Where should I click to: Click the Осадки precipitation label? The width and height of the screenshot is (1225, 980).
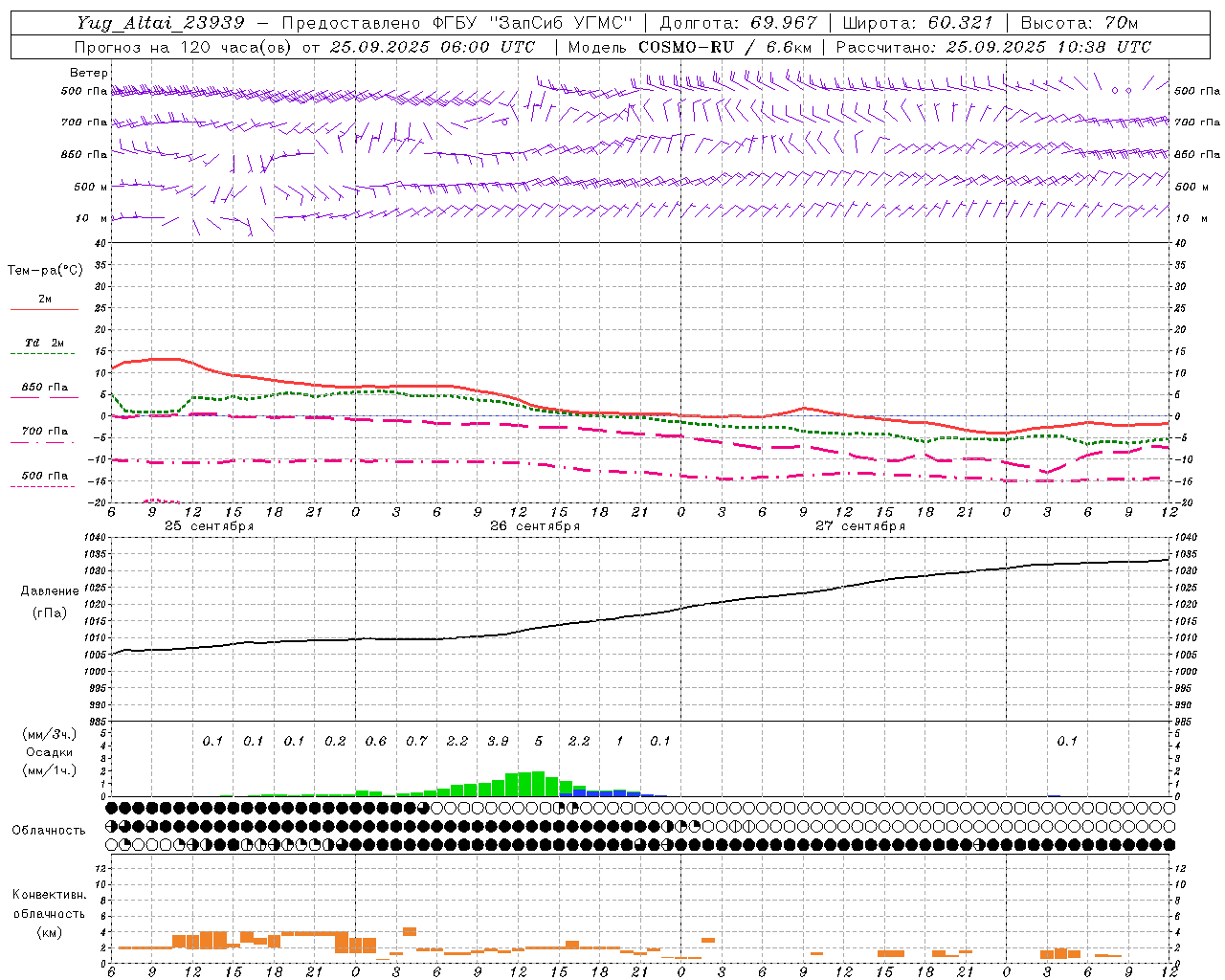pyautogui.click(x=50, y=752)
